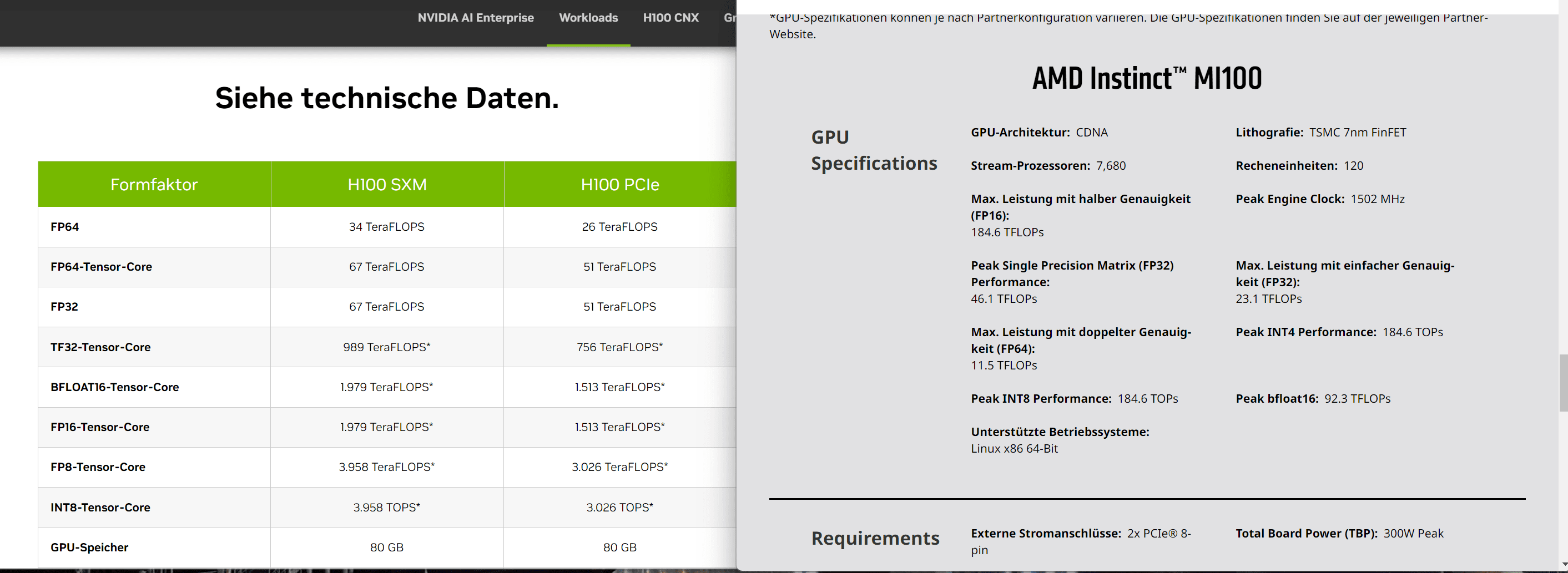
Task: Click the Recheneinheiten 120 entry
Action: 1299,166
